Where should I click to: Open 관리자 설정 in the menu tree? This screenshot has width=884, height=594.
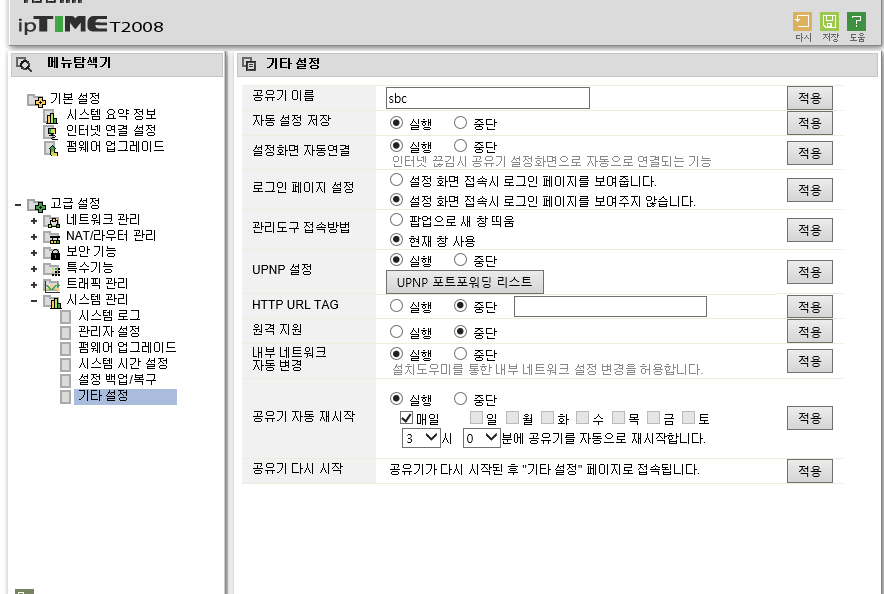pyautogui.click(x=109, y=331)
